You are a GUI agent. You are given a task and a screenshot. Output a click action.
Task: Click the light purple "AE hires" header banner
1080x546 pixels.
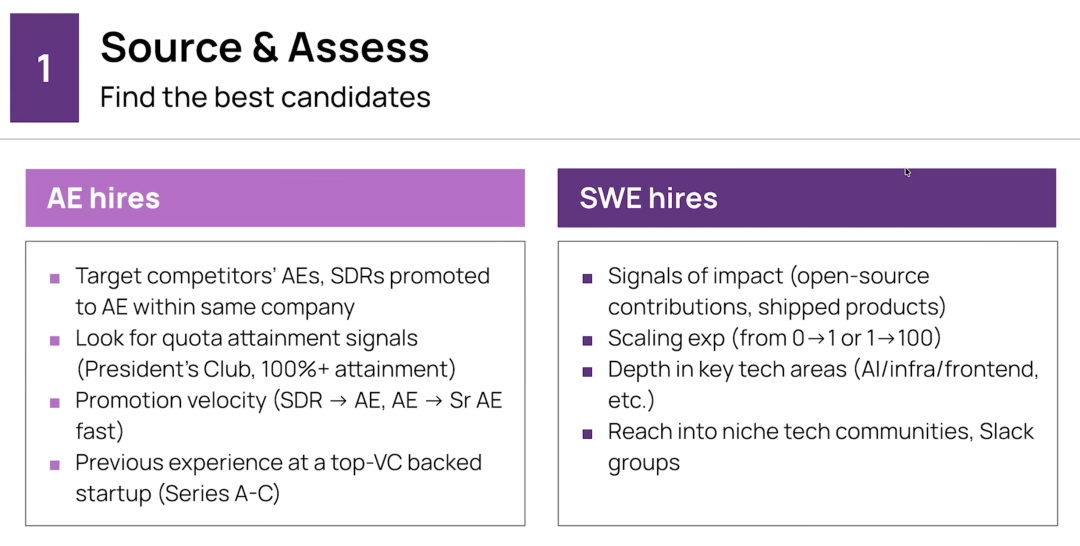pos(275,198)
